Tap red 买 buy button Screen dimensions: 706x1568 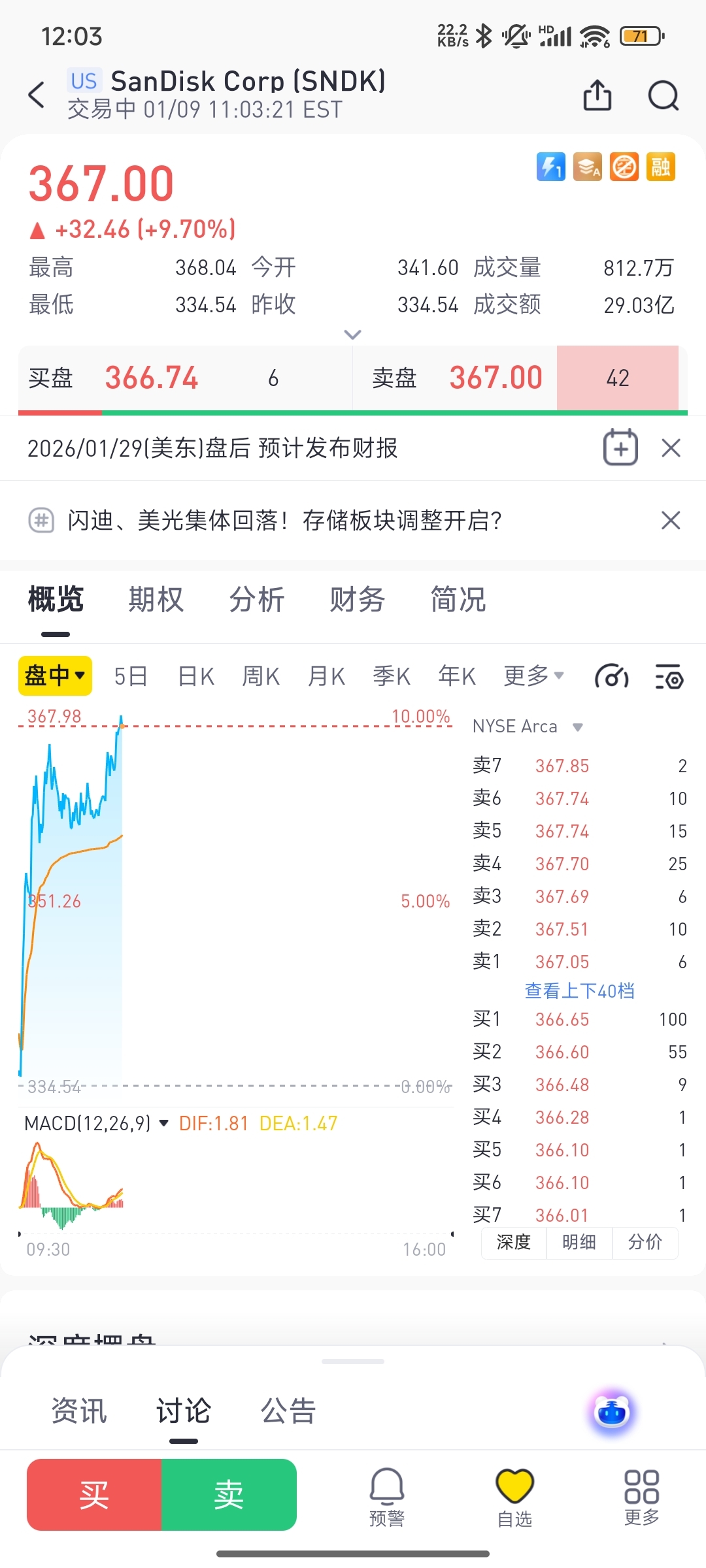click(94, 1495)
